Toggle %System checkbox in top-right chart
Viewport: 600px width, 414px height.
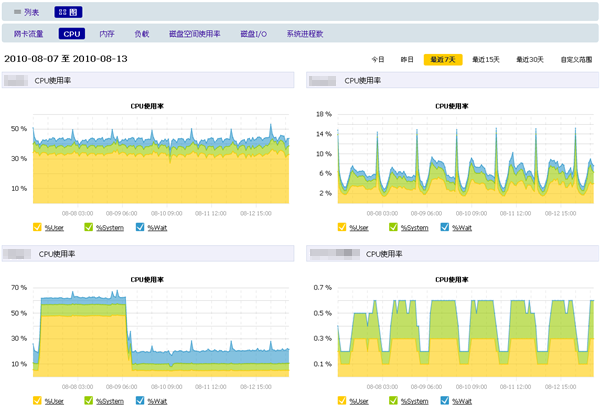tap(393, 227)
